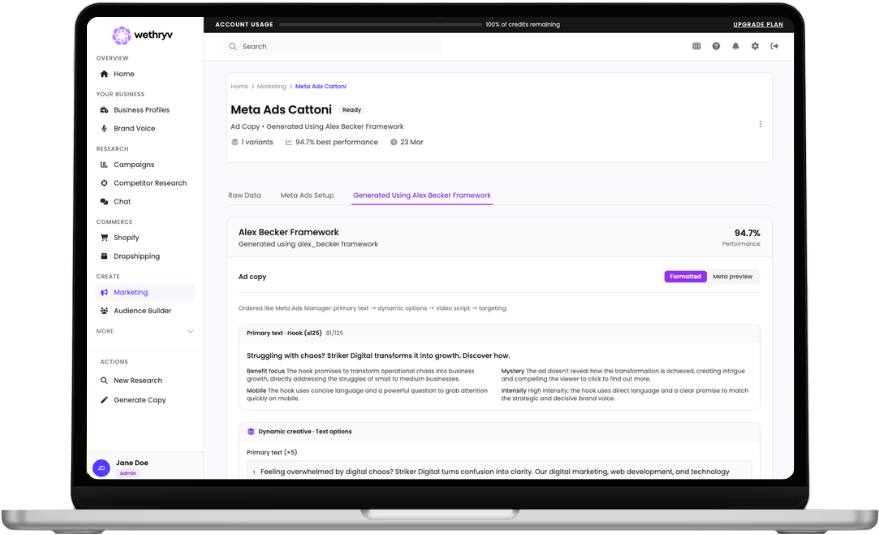Click the UPGRADE PLAN link
The width and height of the screenshot is (879, 535).
tap(758, 24)
